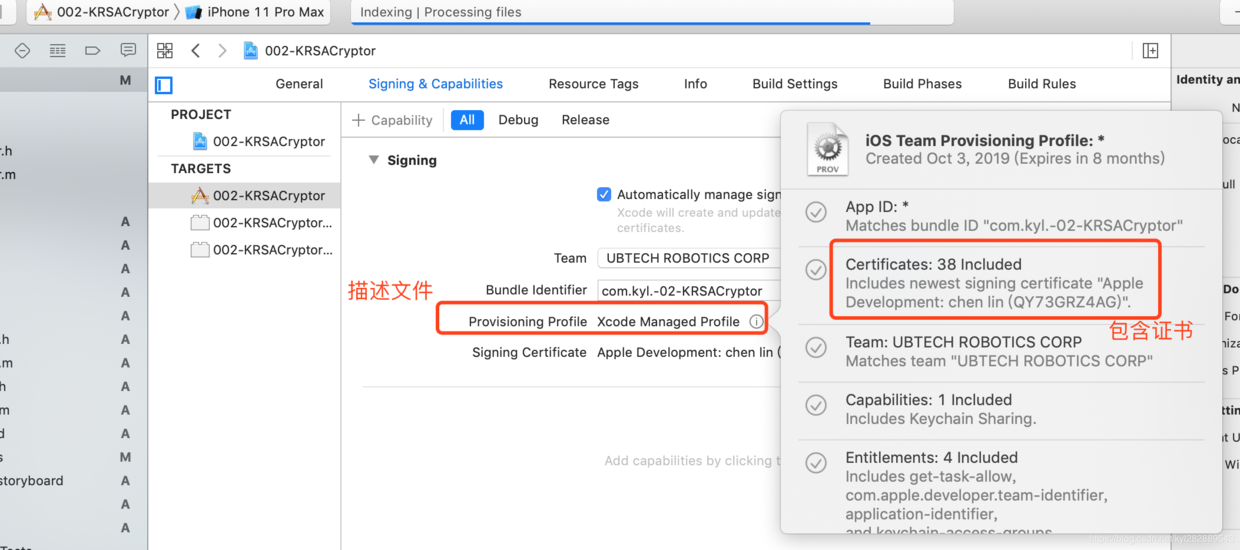Screen dimensions: 1240x550
Task: Open the 002-KRSACryptor scheme selector
Action: click(101, 12)
